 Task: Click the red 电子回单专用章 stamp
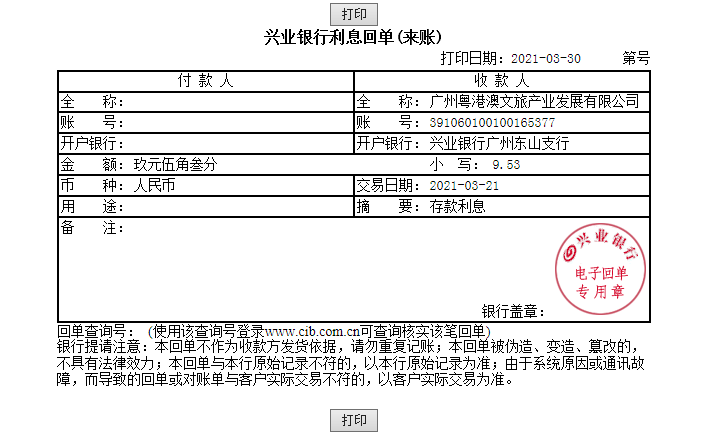coord(600,269)
